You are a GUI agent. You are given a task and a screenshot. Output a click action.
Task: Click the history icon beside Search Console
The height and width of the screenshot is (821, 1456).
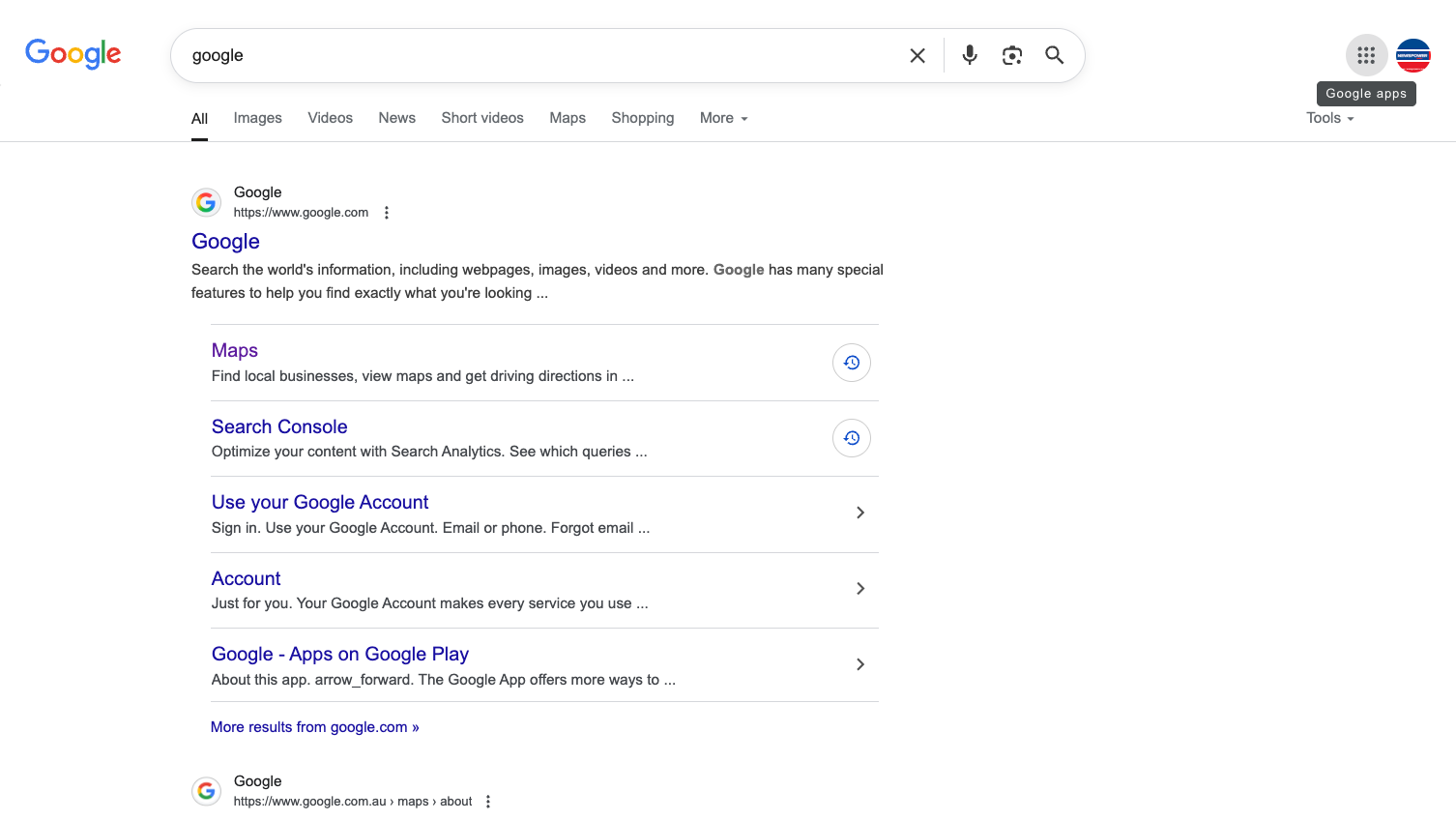click(852, 438)
